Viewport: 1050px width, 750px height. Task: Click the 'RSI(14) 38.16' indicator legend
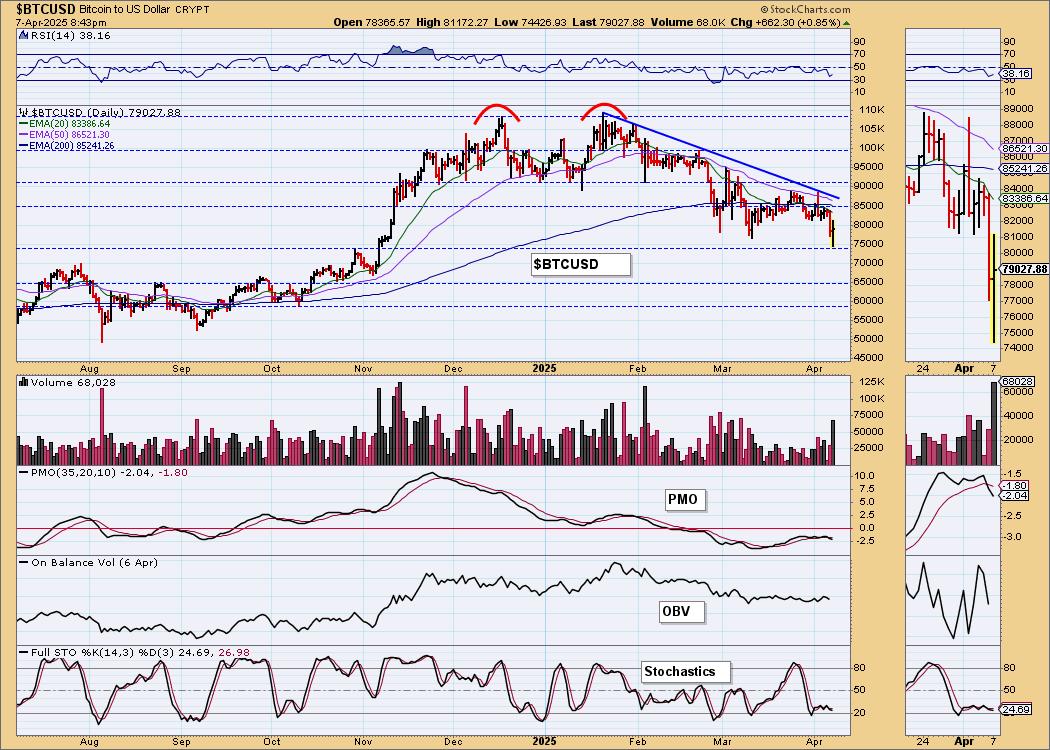pos(70,35)
